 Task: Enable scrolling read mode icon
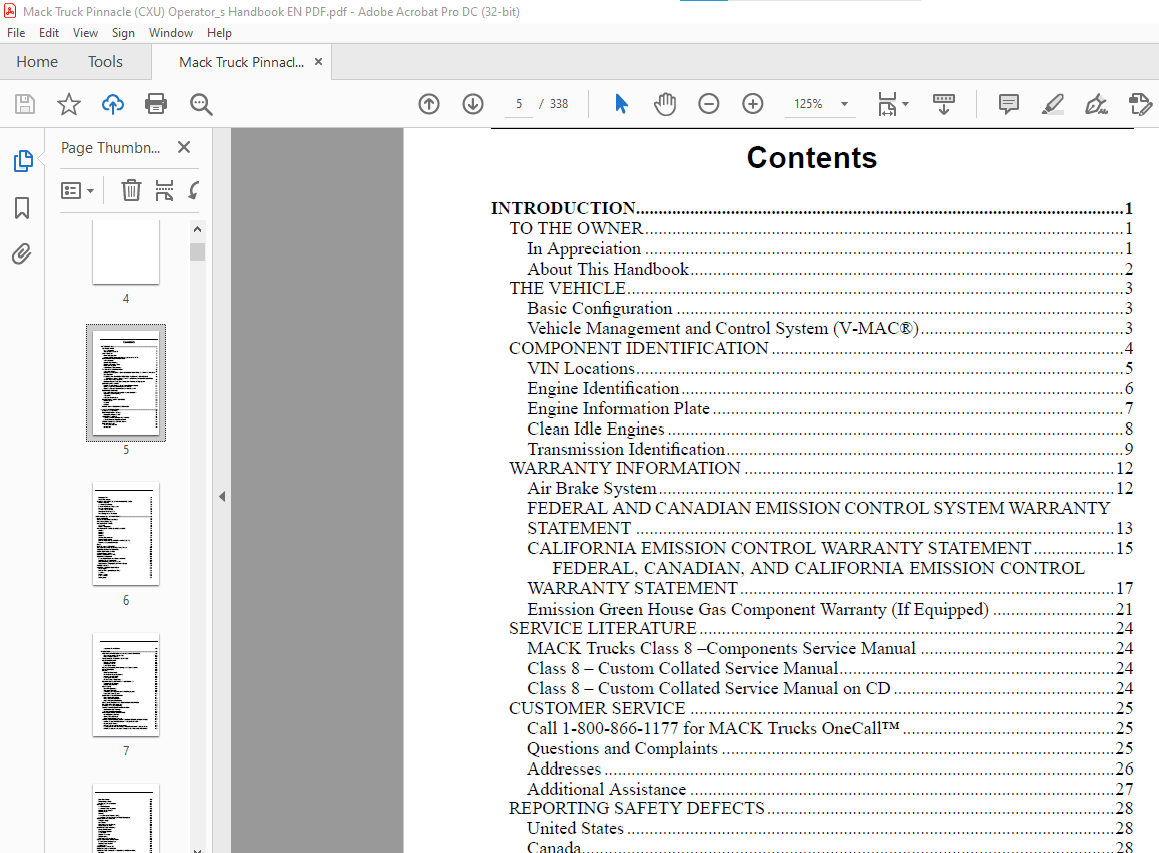(944, 104)
